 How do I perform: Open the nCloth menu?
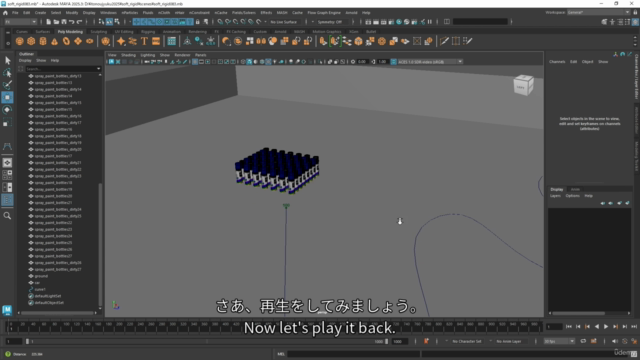click(164, 13)
